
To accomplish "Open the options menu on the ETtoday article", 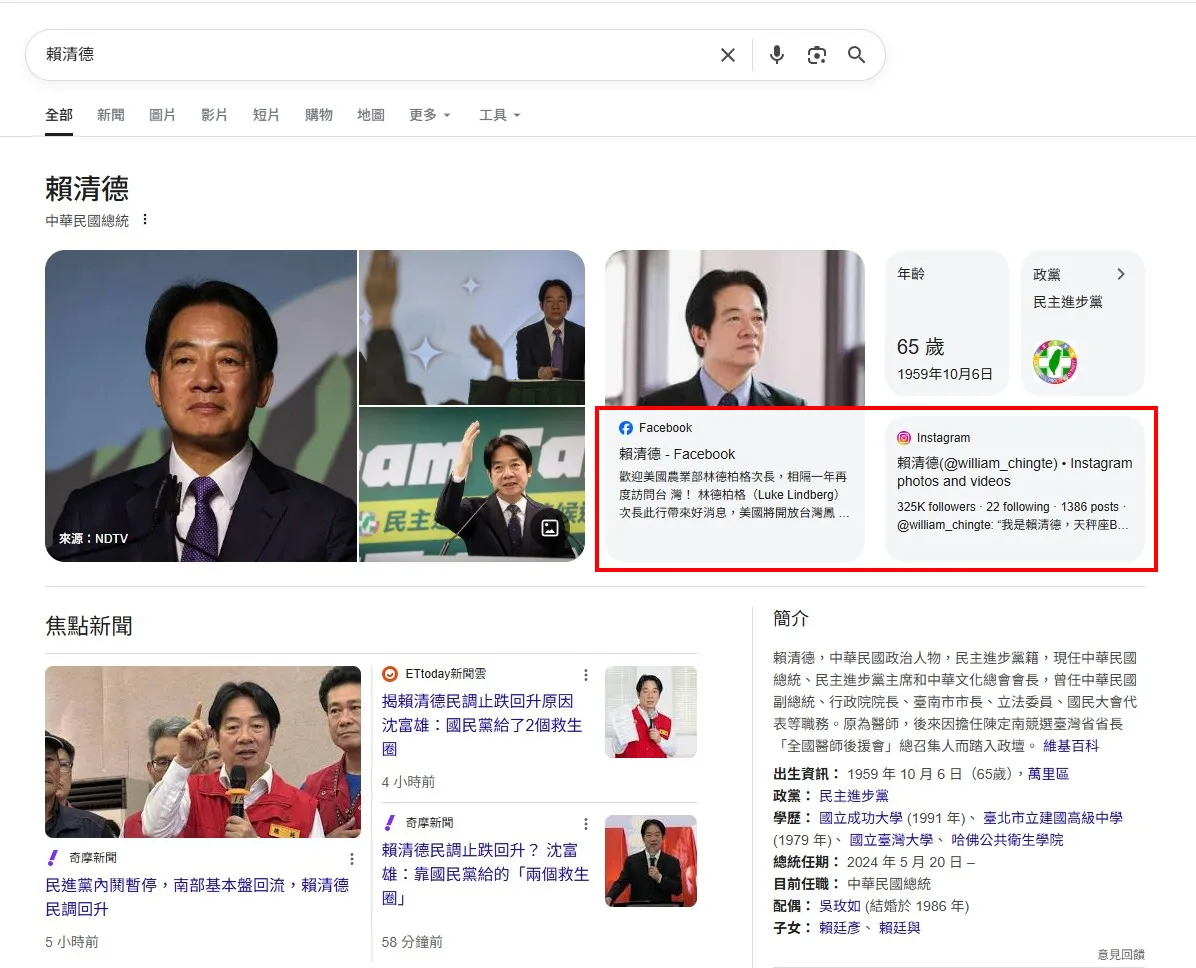I will point(586,674).
